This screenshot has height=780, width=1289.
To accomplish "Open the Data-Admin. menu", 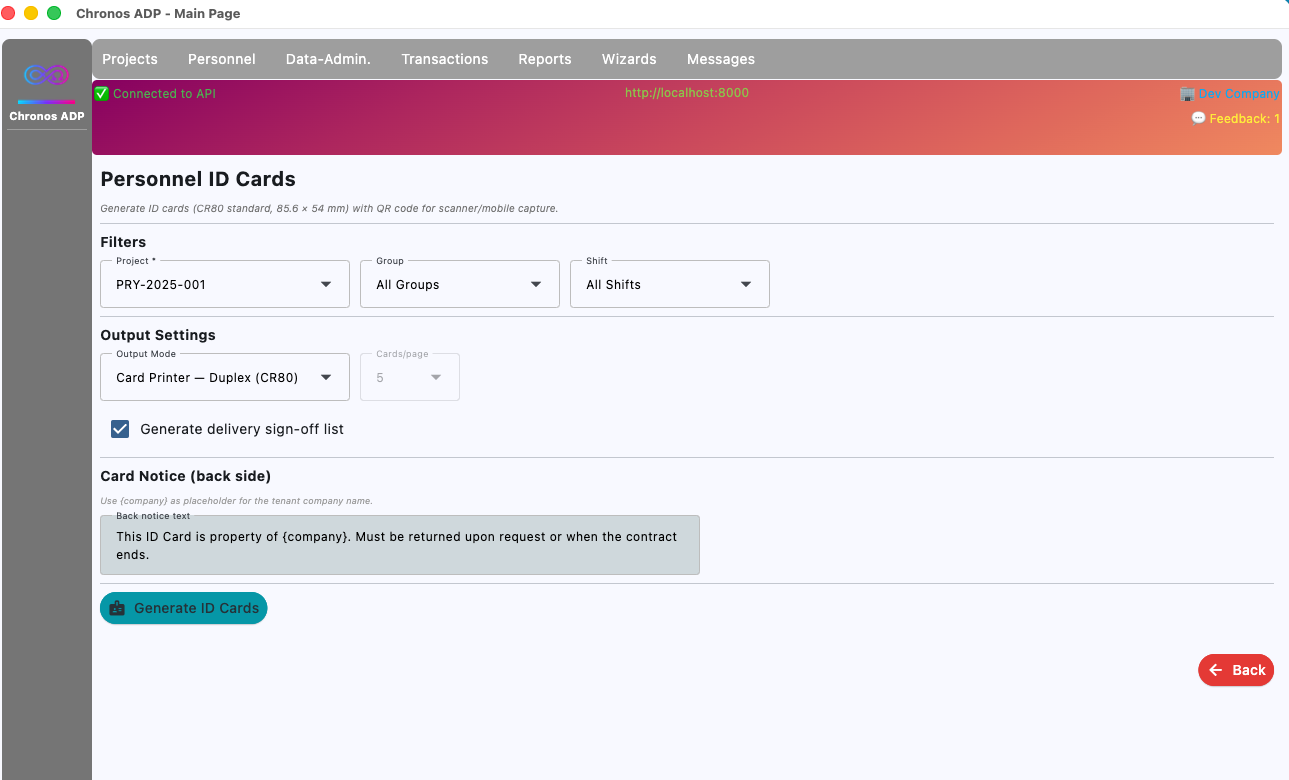I will pos(328,59).
